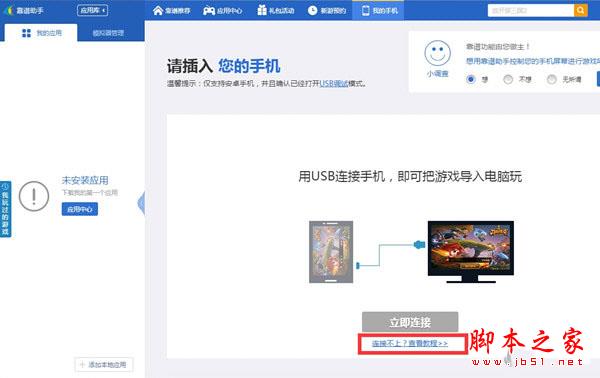Click the 立即连接 button
This screenshot has height=378, width=600.
410,322
